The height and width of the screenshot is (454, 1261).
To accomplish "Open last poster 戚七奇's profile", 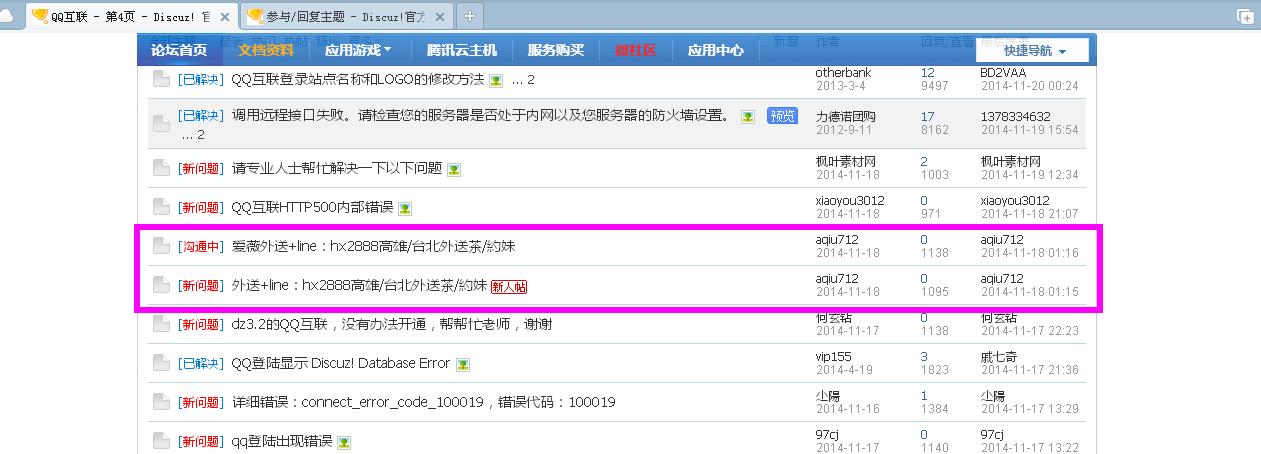I will 999,356.
